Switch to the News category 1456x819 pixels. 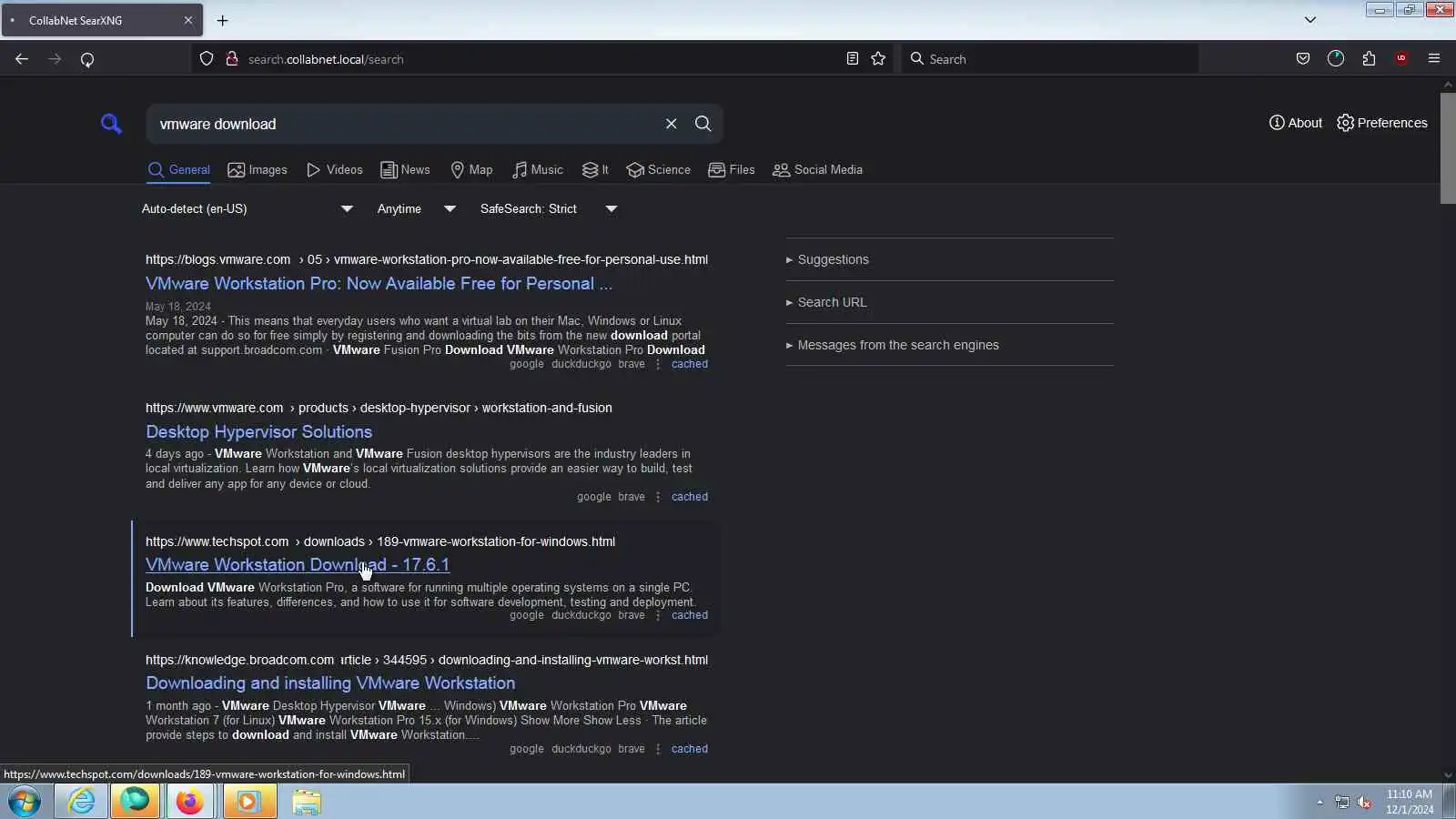click(x=405, y=170)
